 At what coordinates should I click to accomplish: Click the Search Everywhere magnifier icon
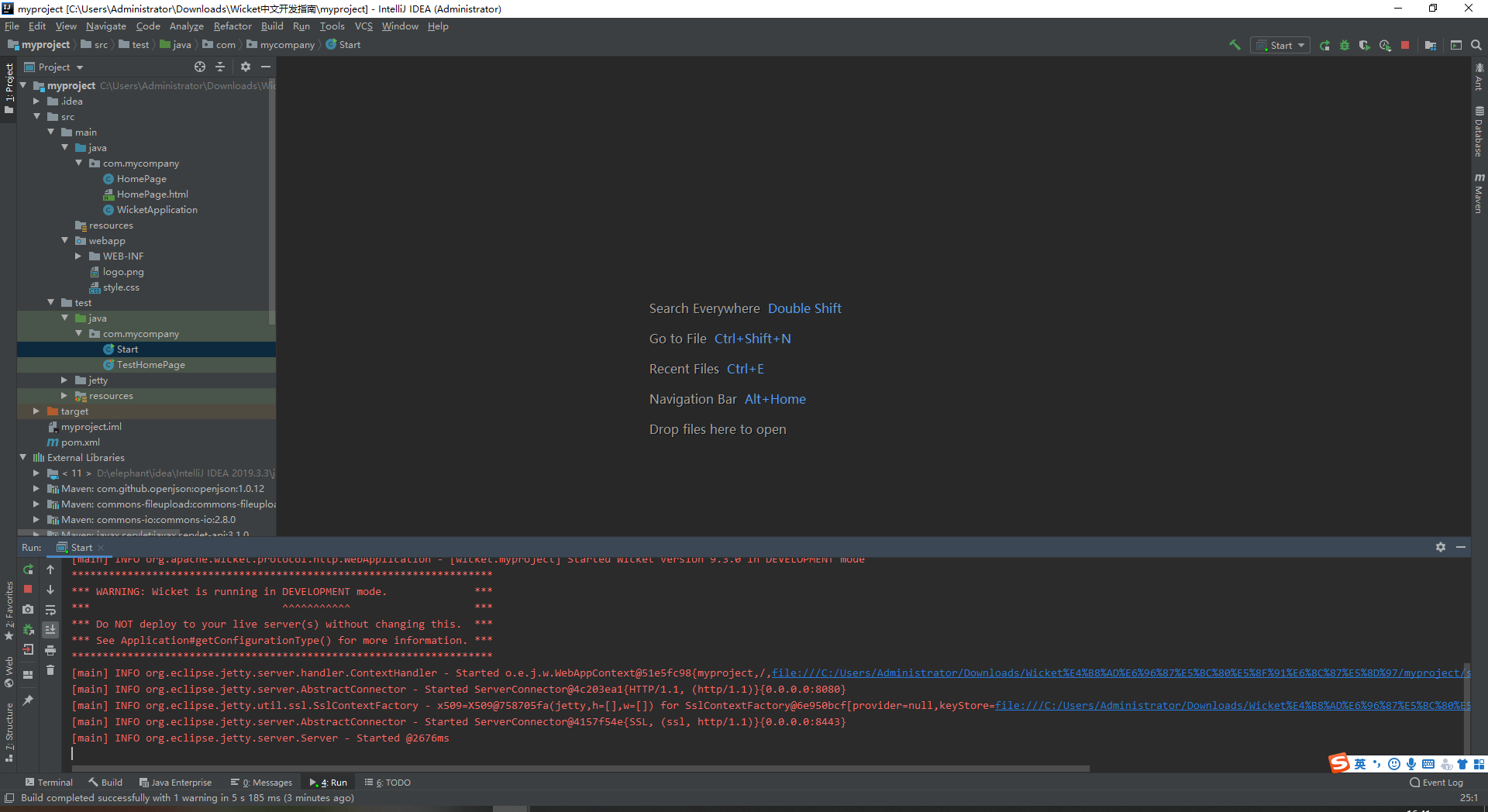point(1476,45)
